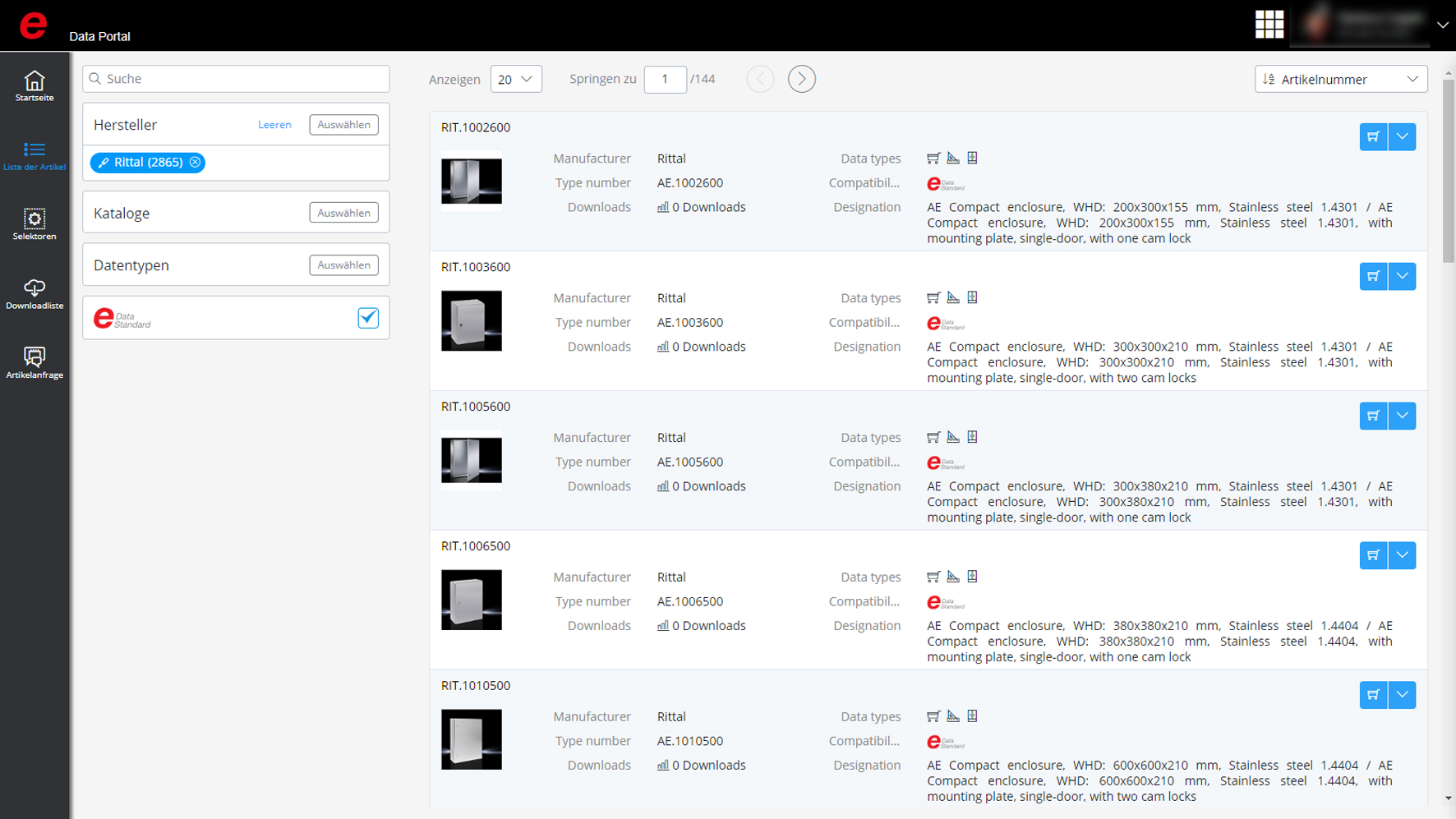Open the Downloadliste cloud icon
Image resolution: width=1456 pixels, height=819 pixels.
35,293
